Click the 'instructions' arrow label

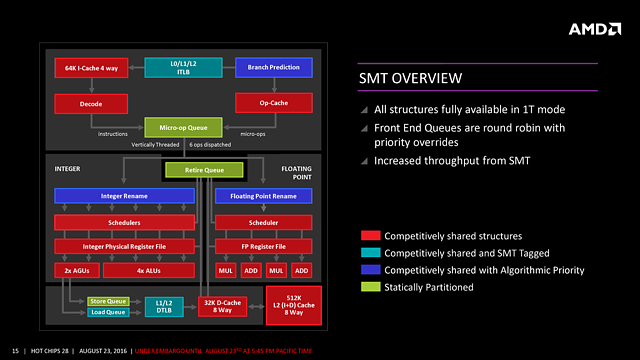(x=113, y=134)
